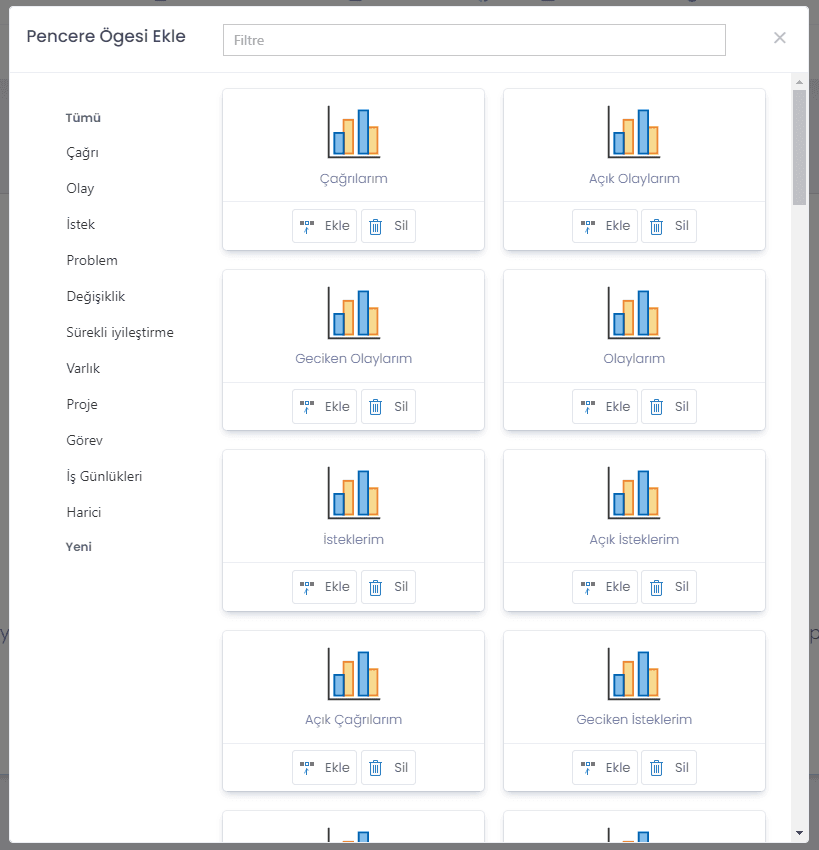Viewport: 819px width, 850px height.
Task: Delete the Açık Çağrılarım widget with Sil
Action: pos(388,768)
